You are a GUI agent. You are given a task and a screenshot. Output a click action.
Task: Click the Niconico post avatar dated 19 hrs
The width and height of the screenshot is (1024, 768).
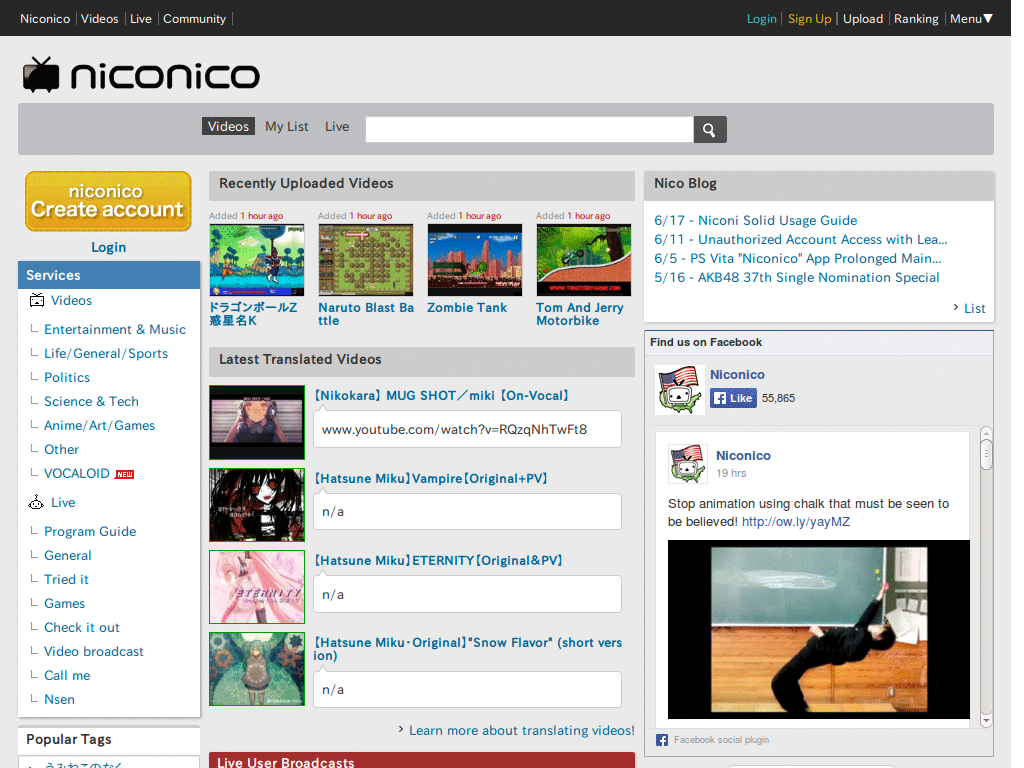tap(688, 463)
